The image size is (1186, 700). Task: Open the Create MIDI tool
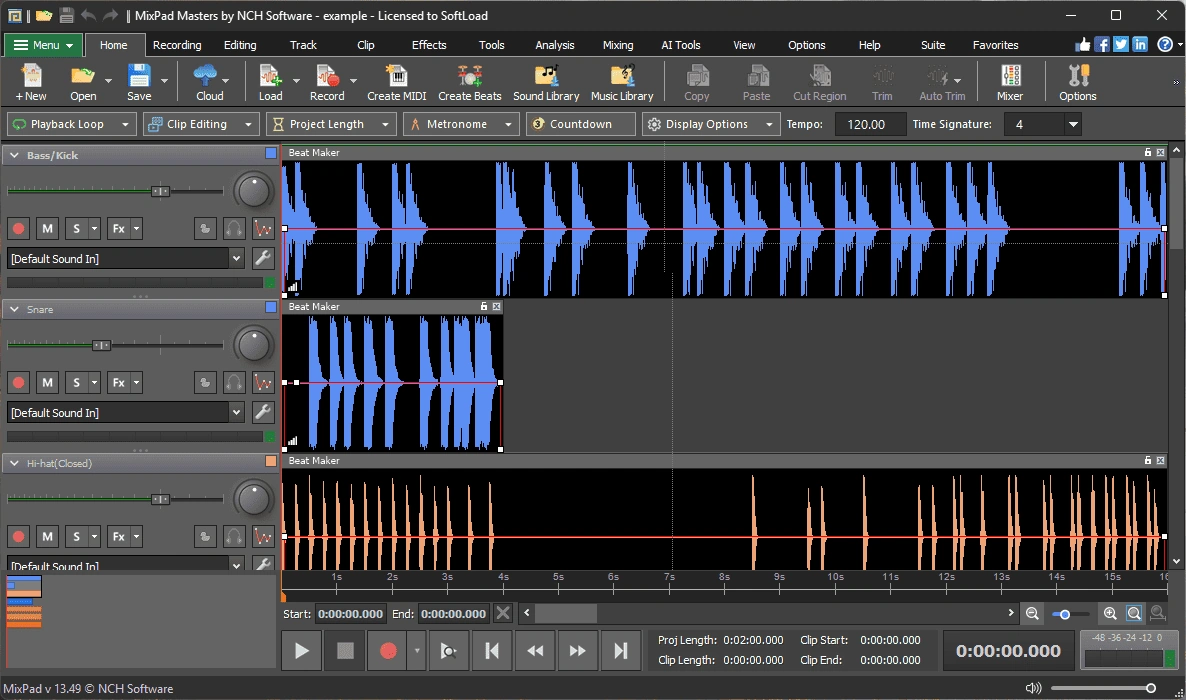pos(396,82)
